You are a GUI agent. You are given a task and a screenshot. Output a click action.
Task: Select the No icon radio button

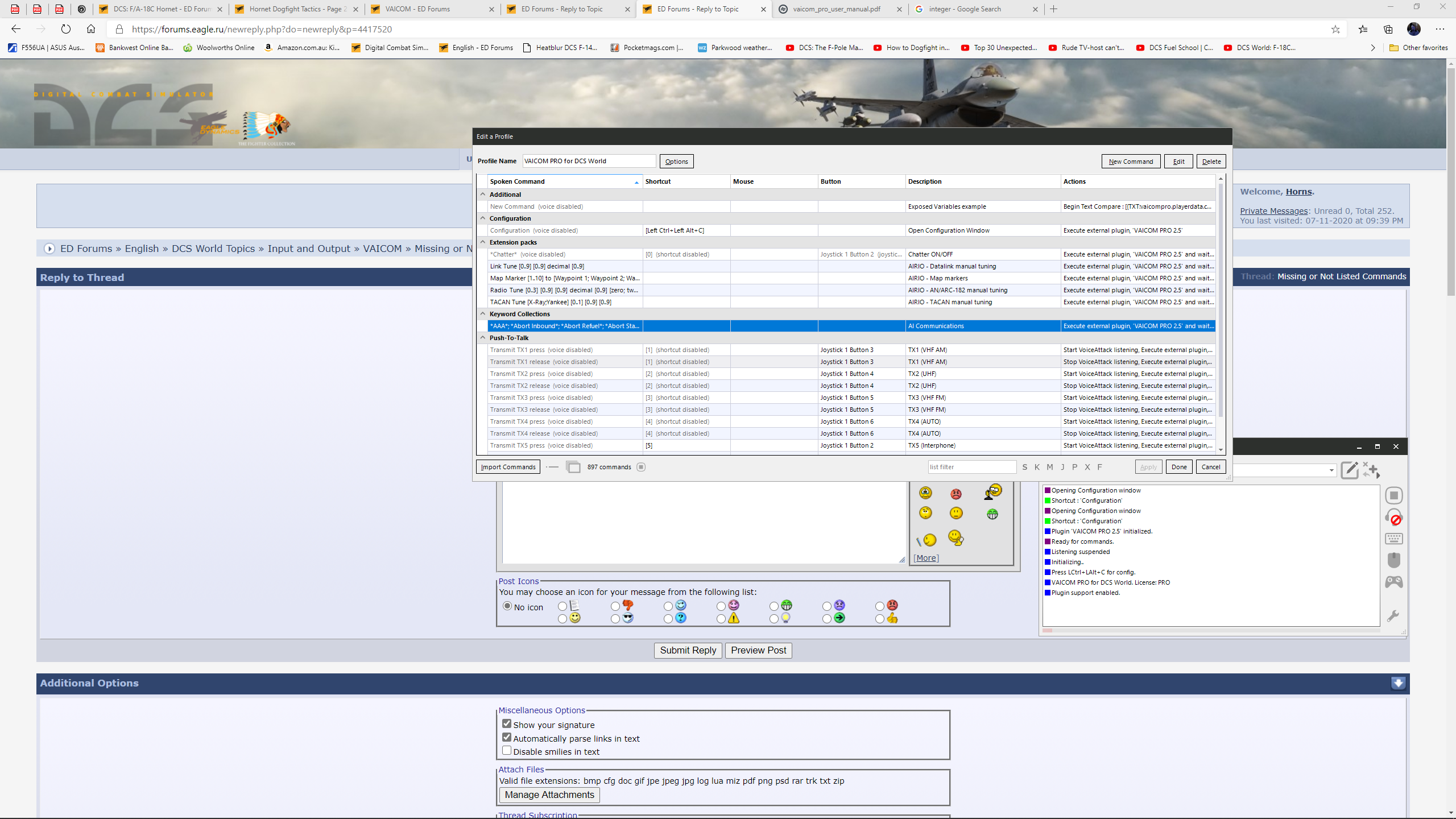pos(507,606)
